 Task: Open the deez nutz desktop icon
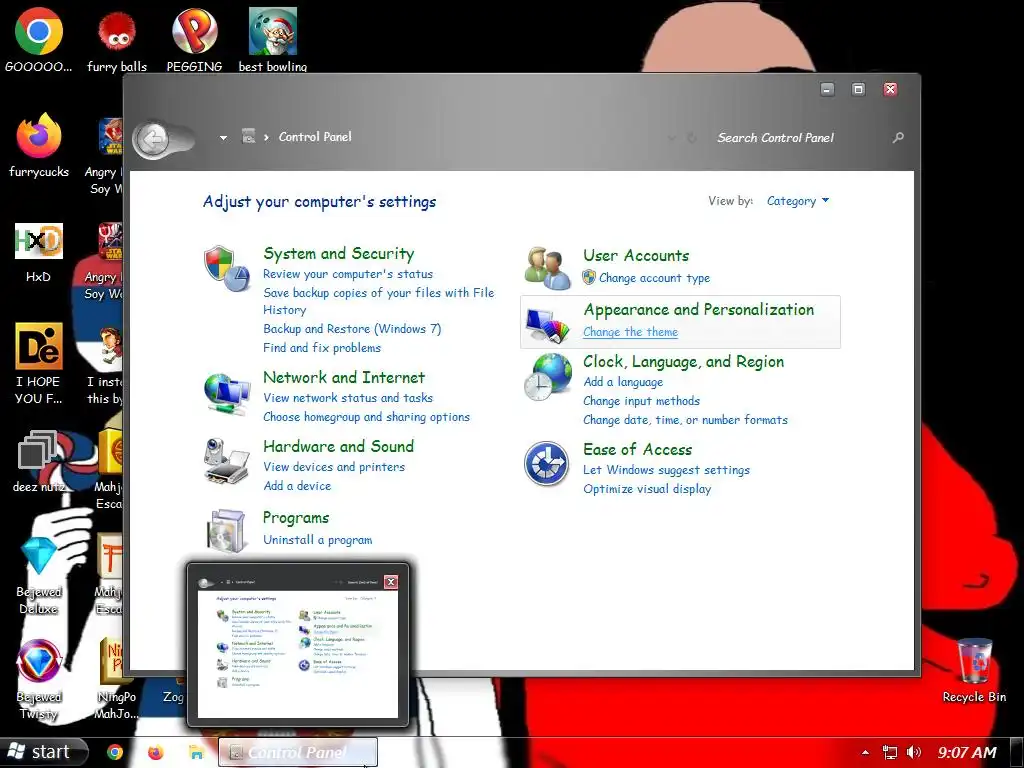pos(39,461)
